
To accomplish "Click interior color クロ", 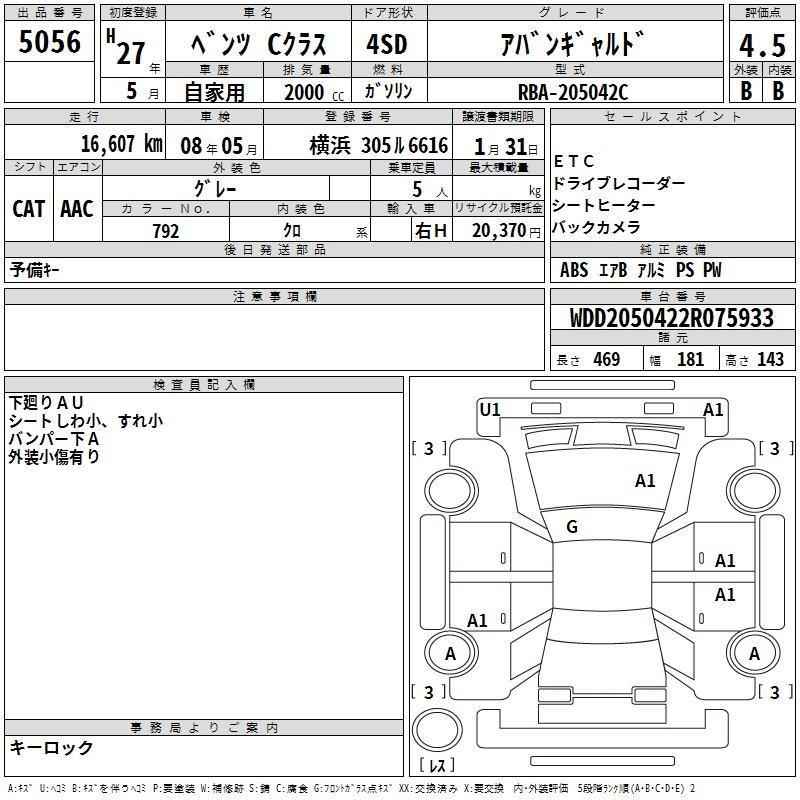I will pyautogui.click(x=292, y=231).
